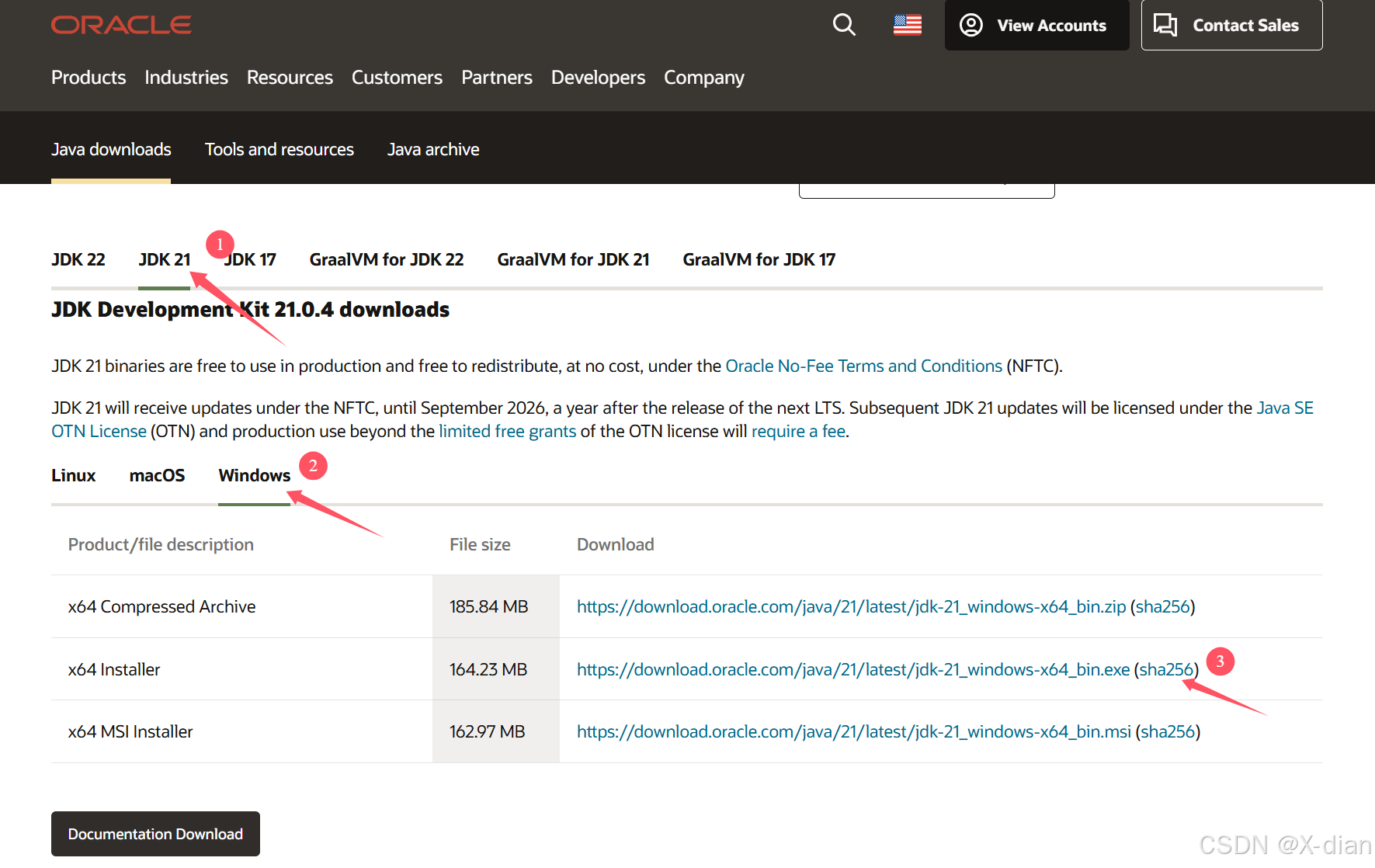Click the Contact Sales chat icon
The width and height of the screenshot is (1375, 868).
click(1165, 25)
